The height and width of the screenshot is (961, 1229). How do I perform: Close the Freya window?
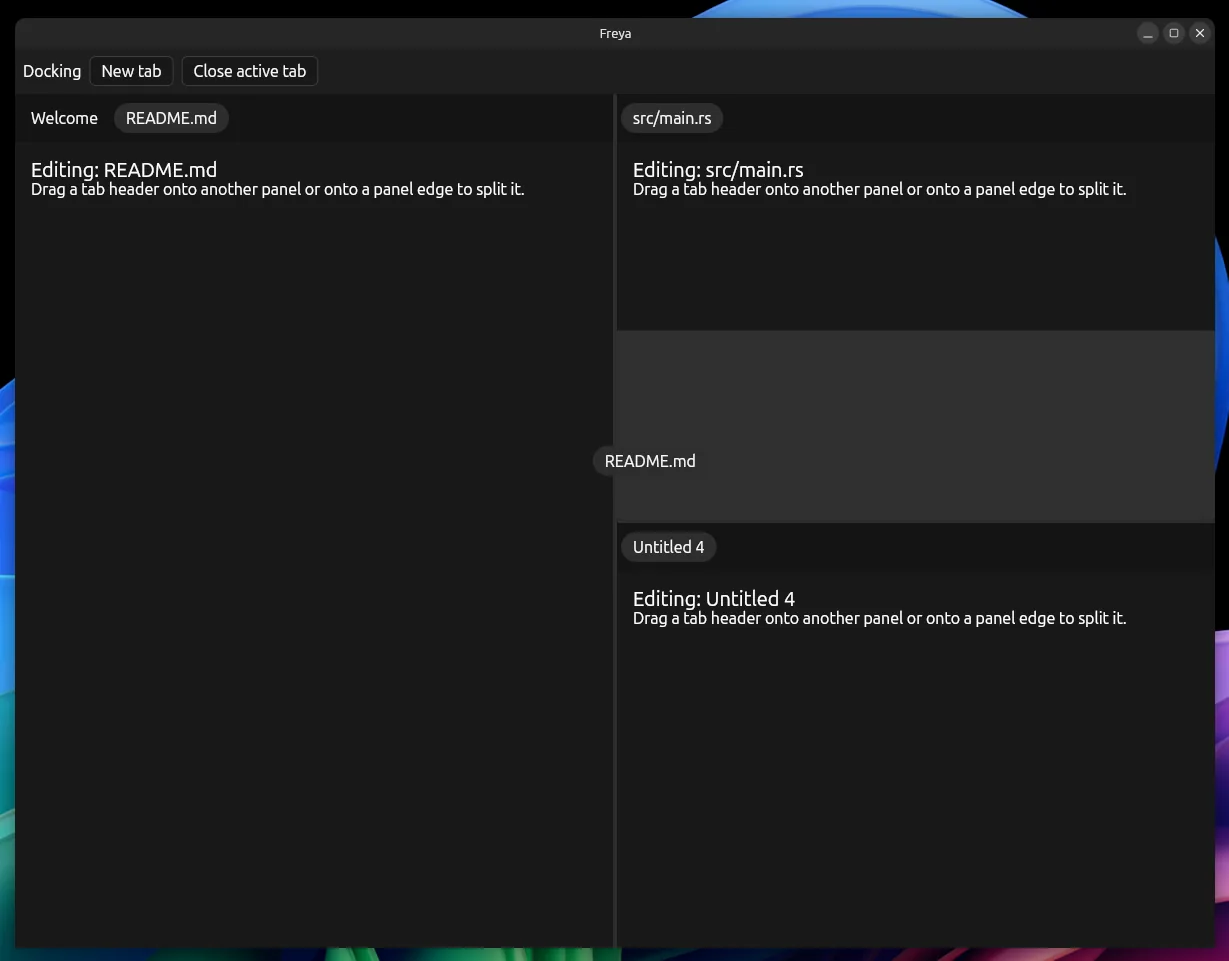tap(1200, 33)
